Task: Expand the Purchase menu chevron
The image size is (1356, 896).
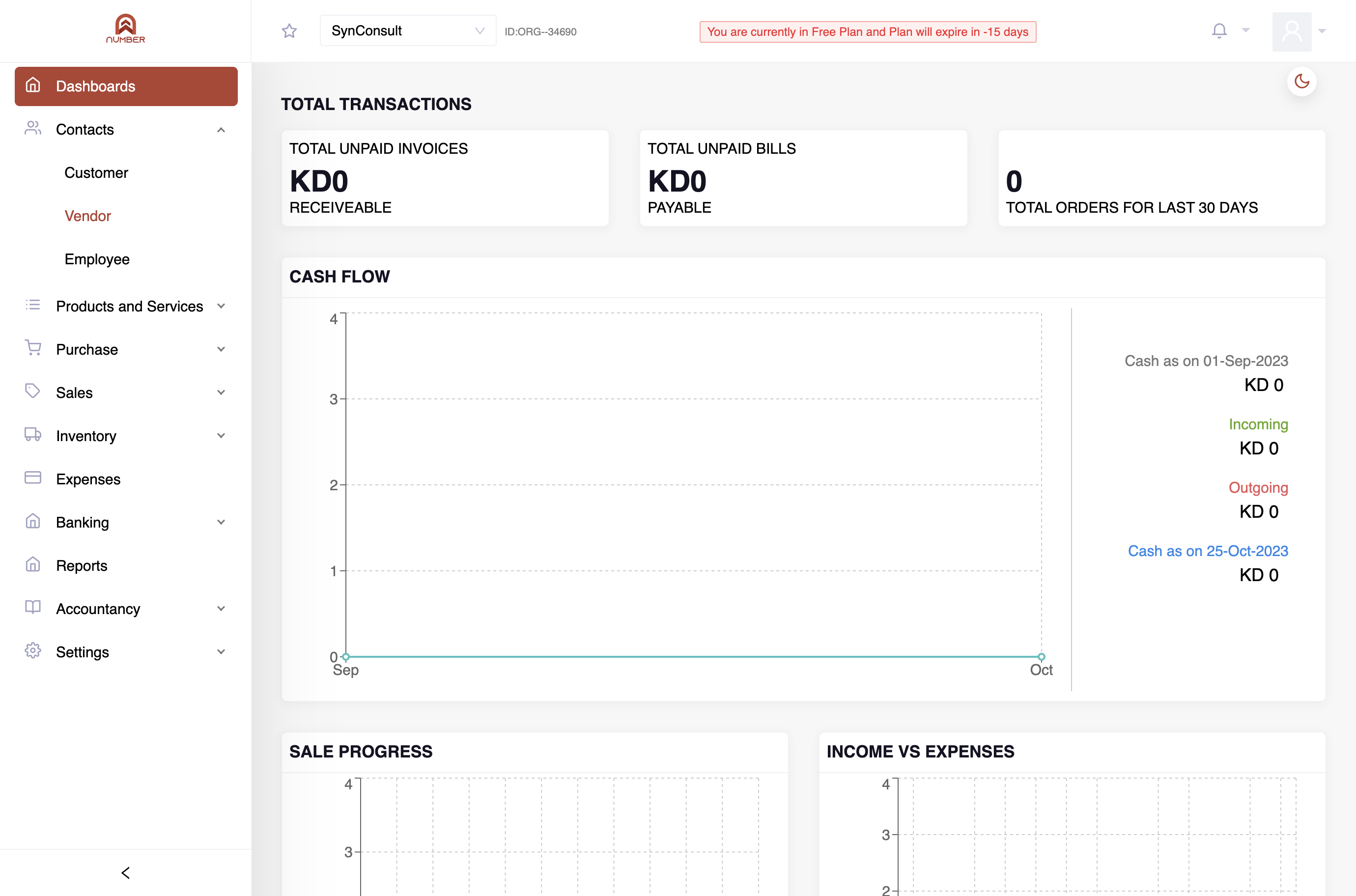Action: [x=221, y=350]
